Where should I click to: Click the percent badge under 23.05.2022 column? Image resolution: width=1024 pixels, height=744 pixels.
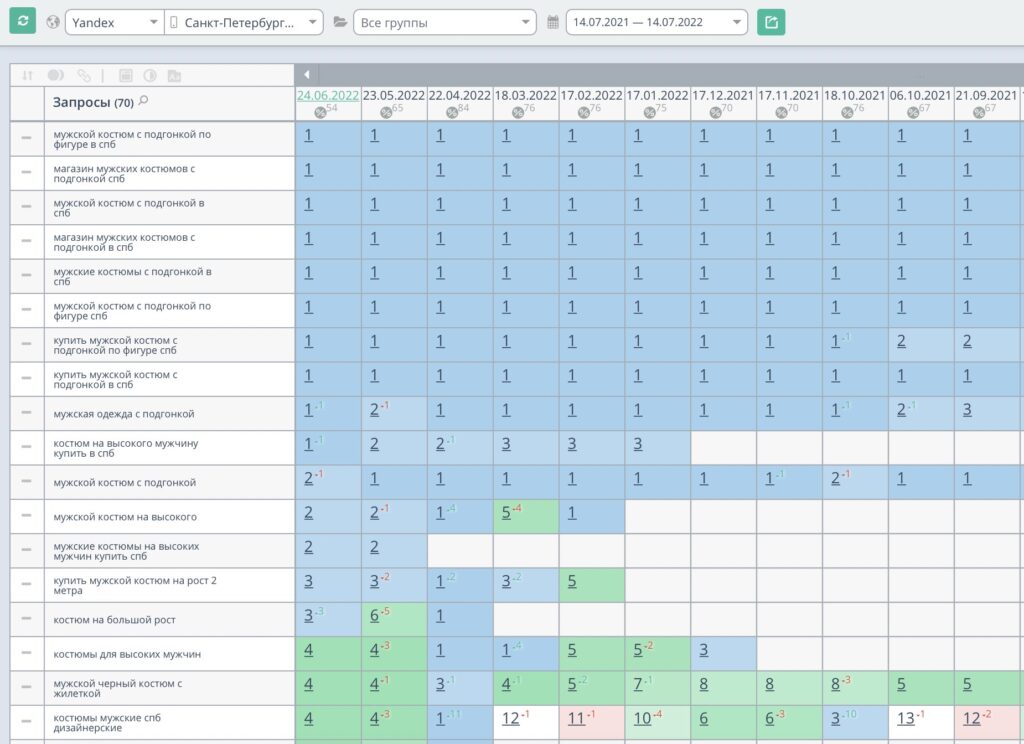[x=386, y=112]
